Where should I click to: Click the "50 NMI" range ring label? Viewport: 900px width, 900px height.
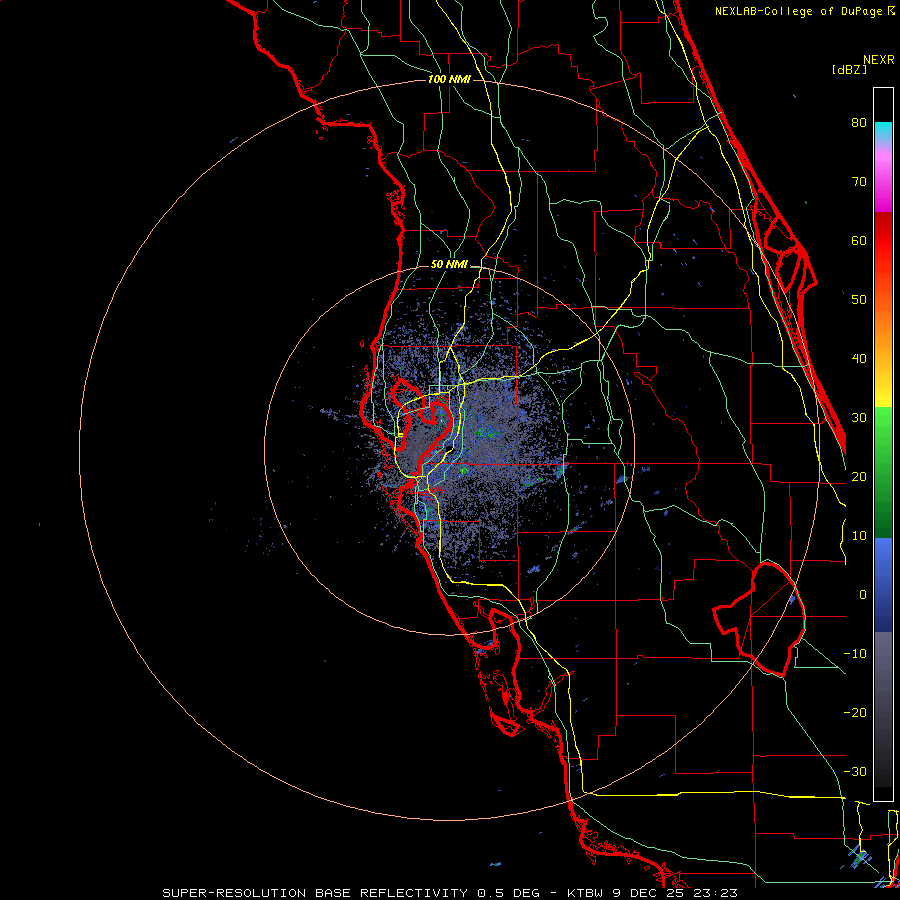click(x=449, y=265)
